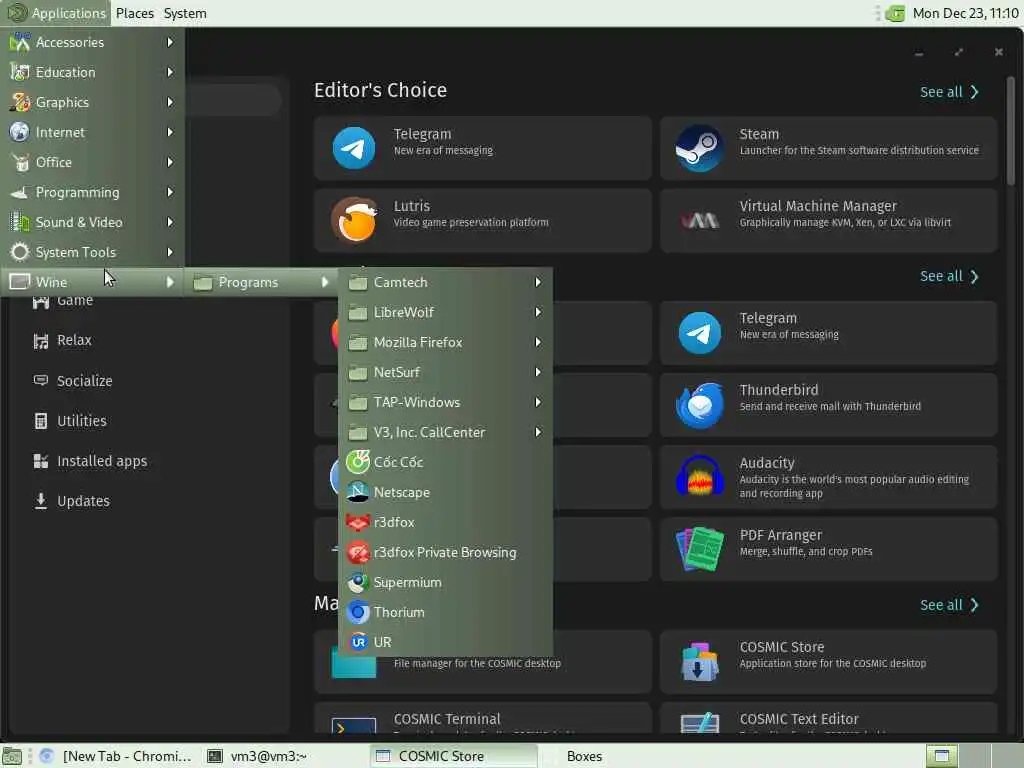Expand the TAP-Windows folder submenu
The width and height of the screenshot is (1024, 768).
445,402
